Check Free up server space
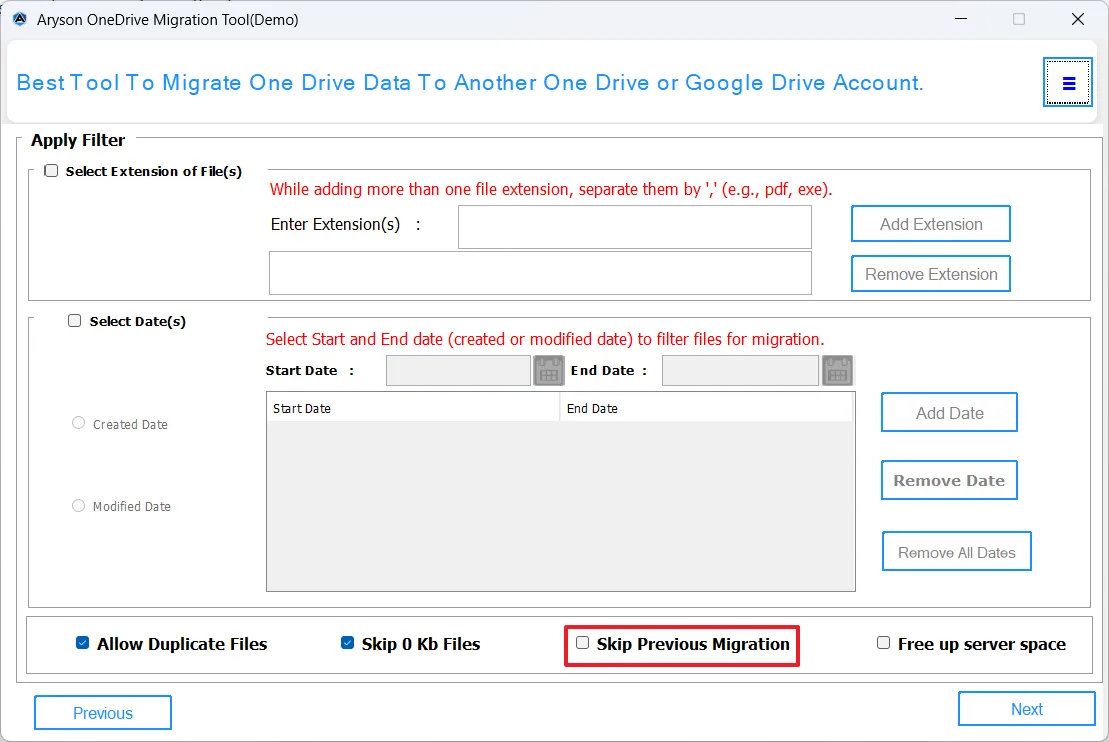This screenshot has width=1109, height=742. click(x=884, y=643)
